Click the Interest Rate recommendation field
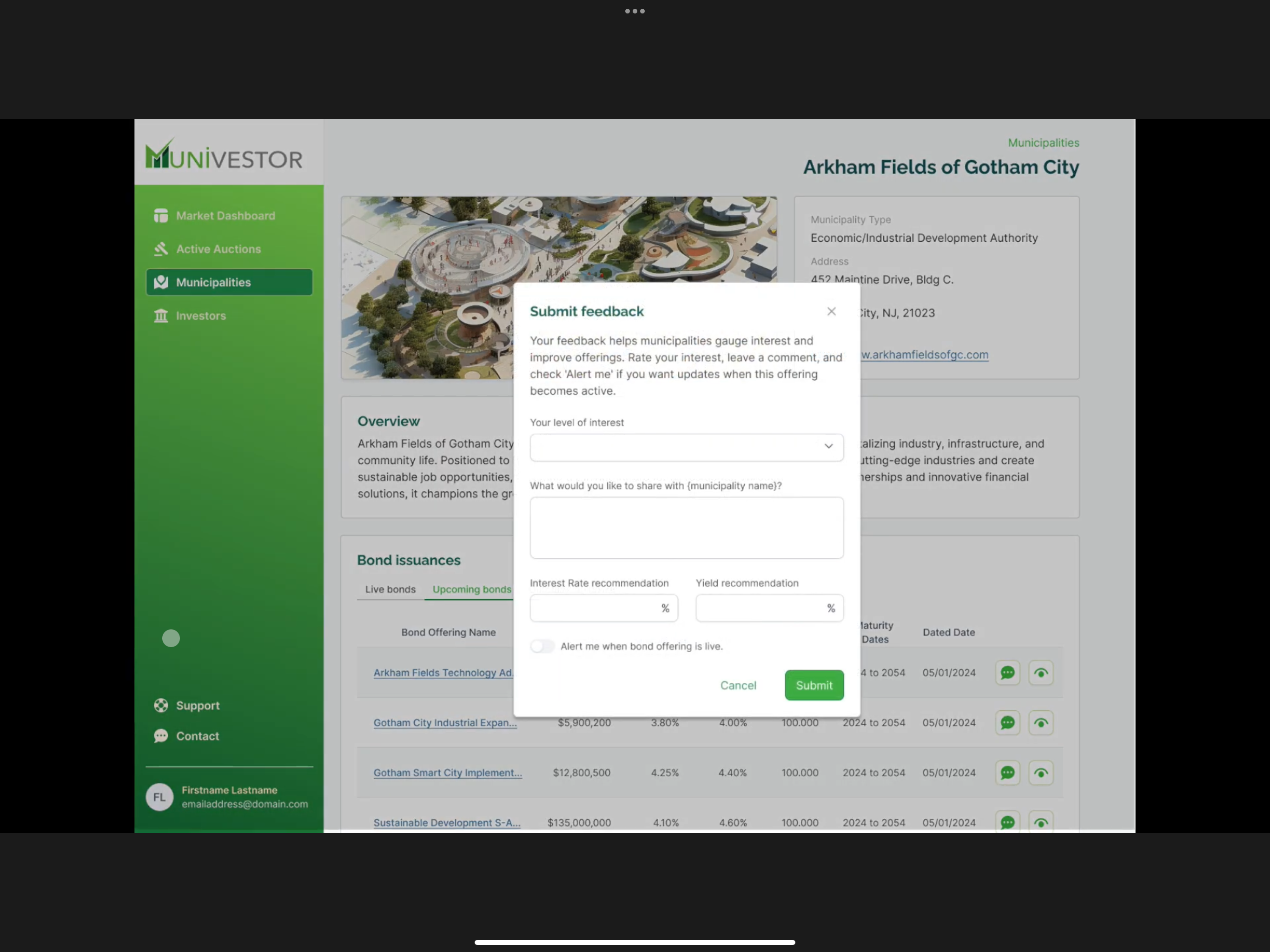The height and width of the screenshot is (952, 1270). point(594,608)
